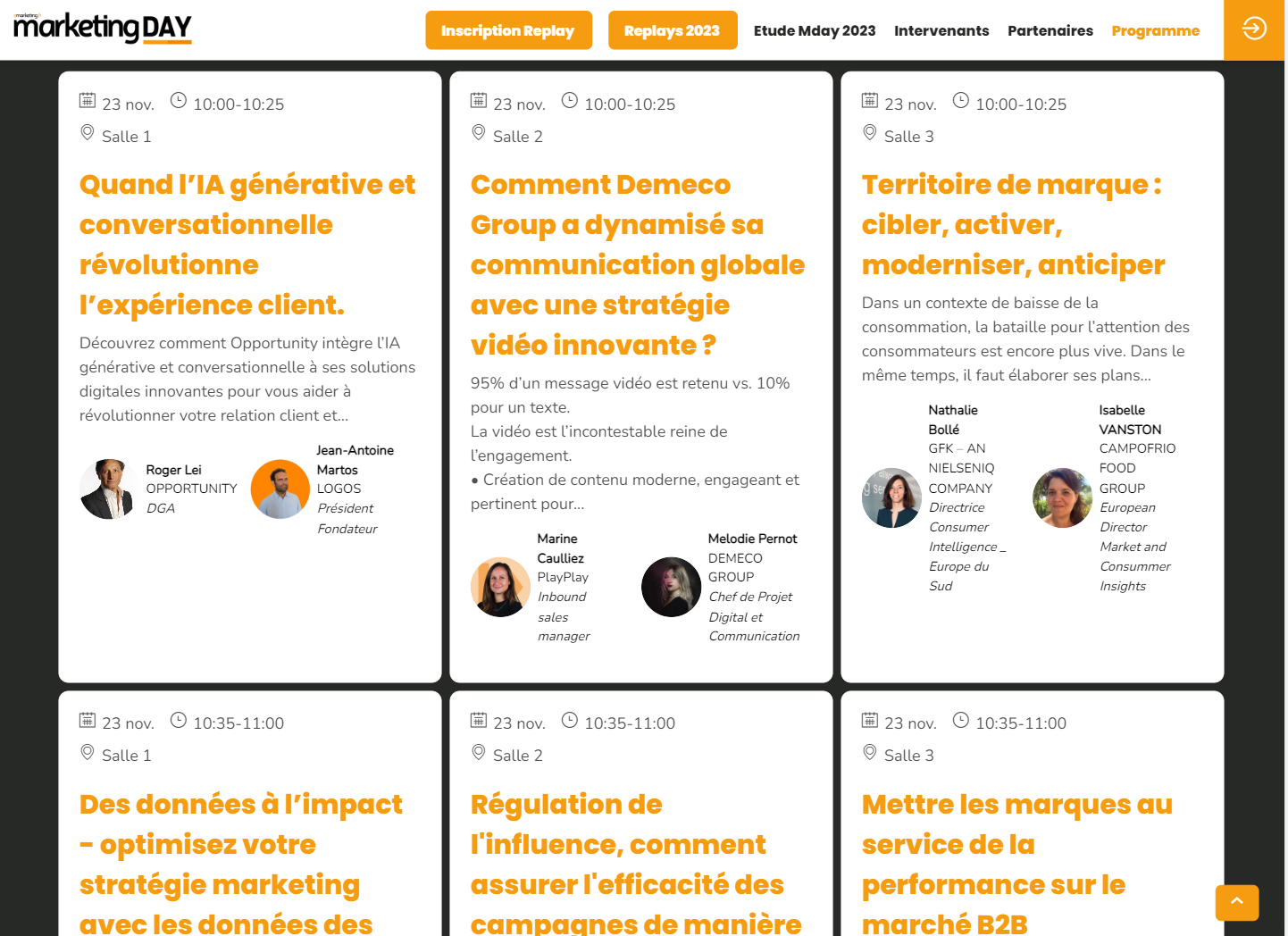Viewport: 1288px width, 936px height.
Task: Click the scroll-to-top chevron button
Action: coord(1236,902)
